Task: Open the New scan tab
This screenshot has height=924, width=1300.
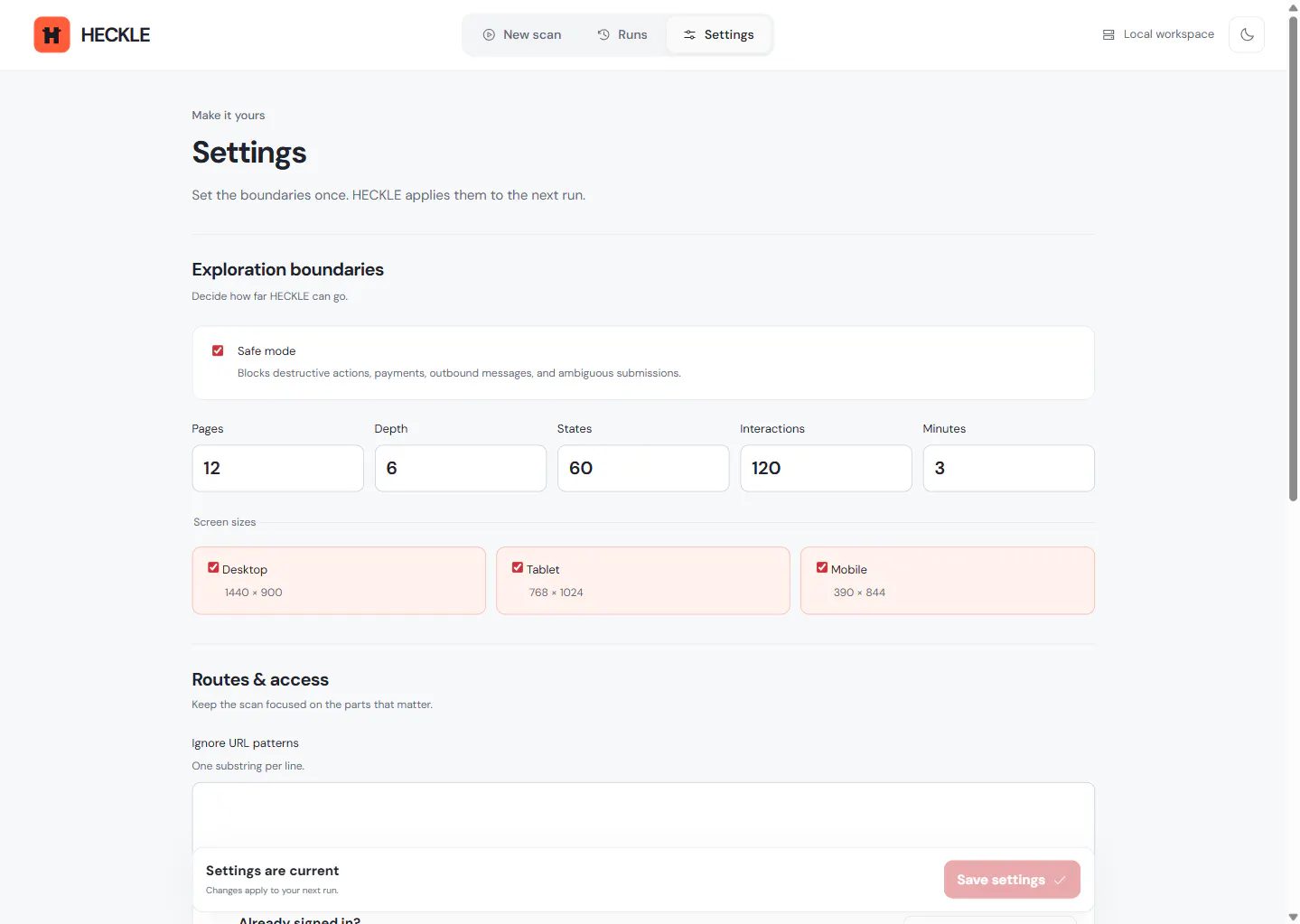Action: click(x=522, y=35)
